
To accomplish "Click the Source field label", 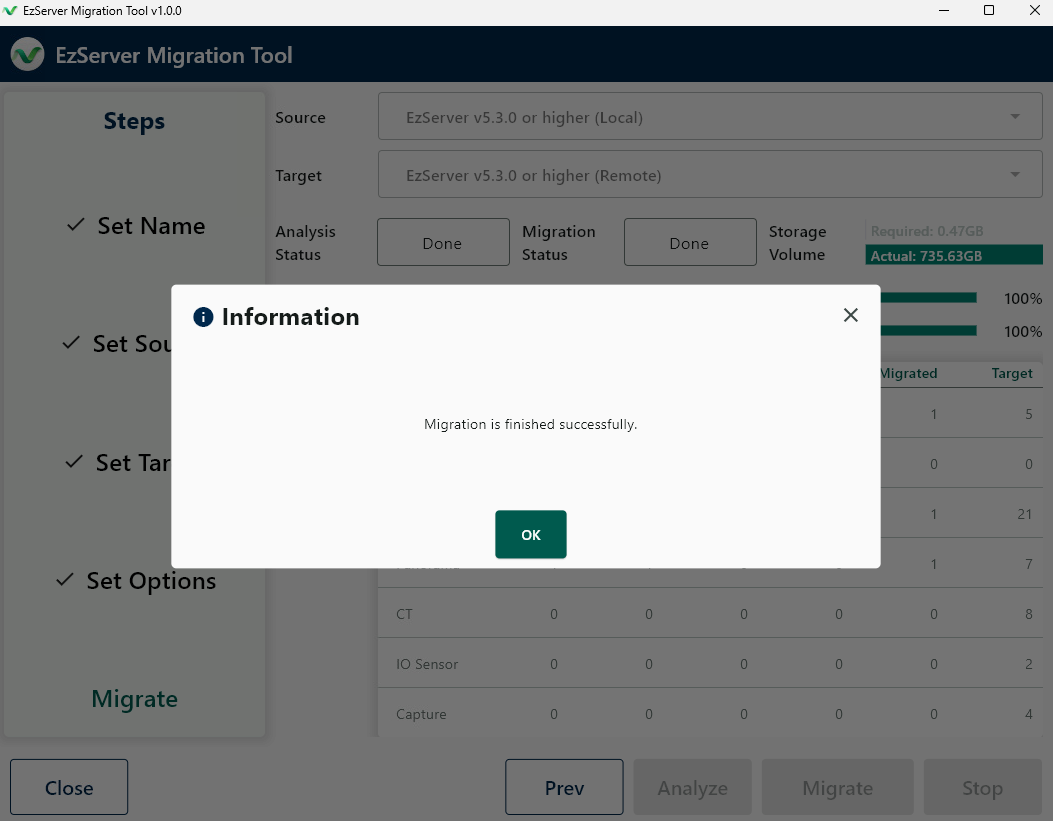I will [x=300, y=117].
